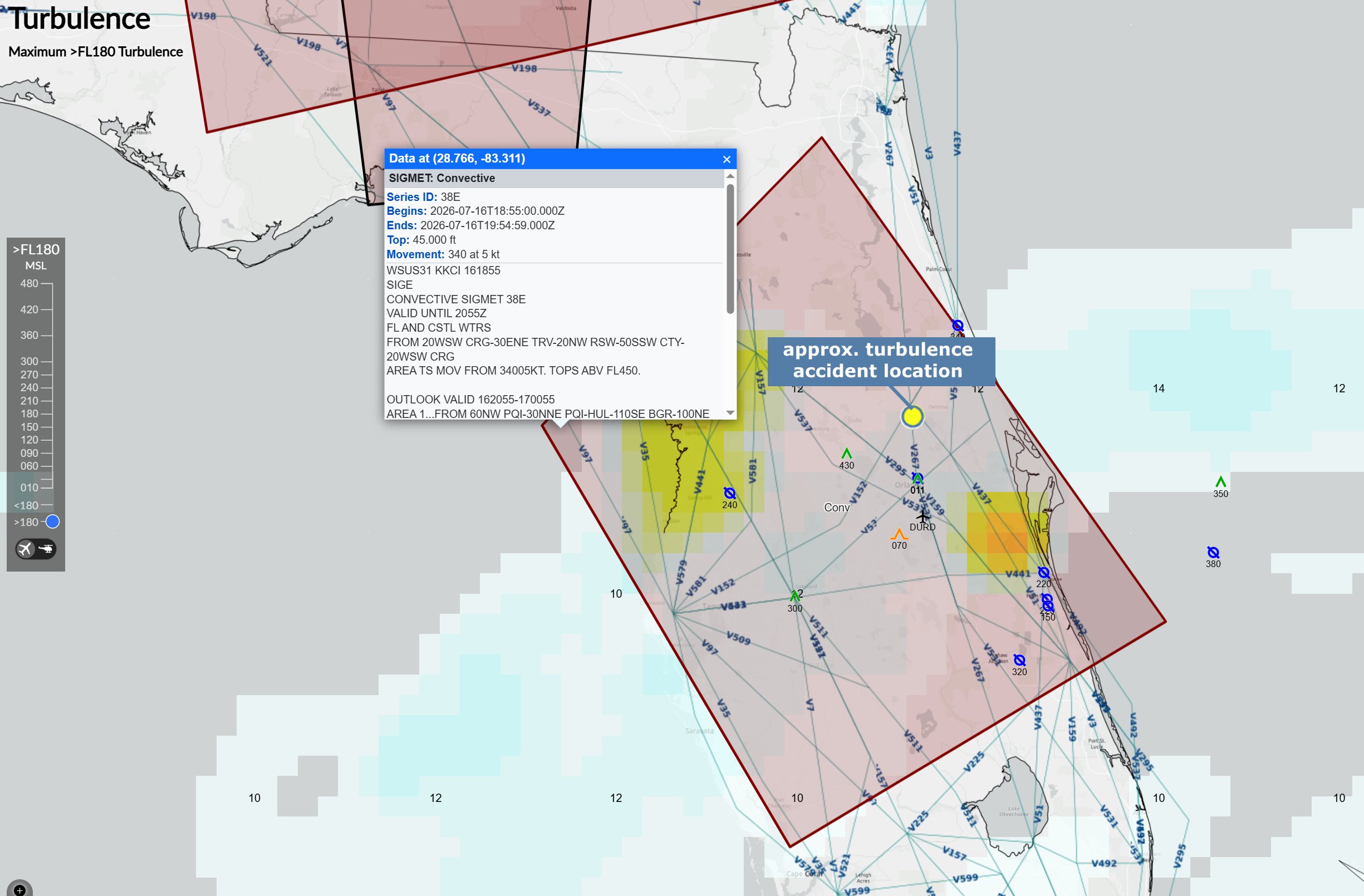This screenshot has width=1364, height=896.
Task: Select the 120 altitude level
Action: (29, 440)
